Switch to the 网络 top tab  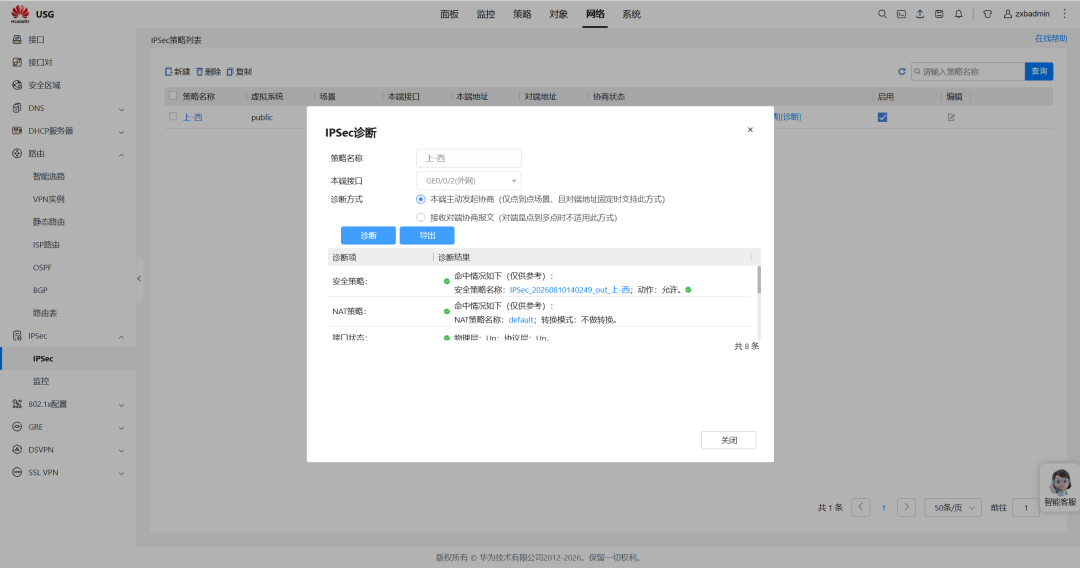coord(595,14)
